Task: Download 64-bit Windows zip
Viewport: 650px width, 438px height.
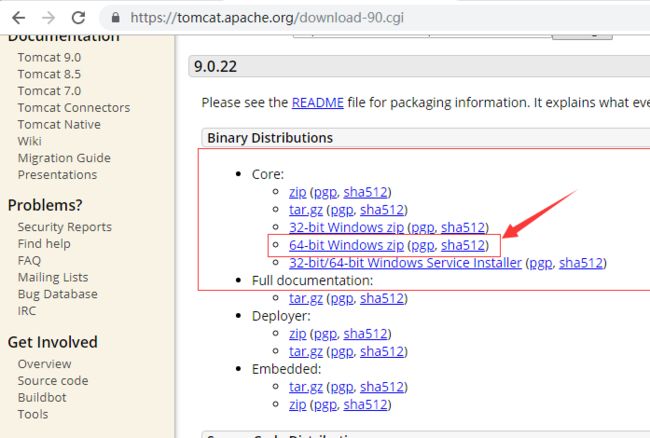Action: pos(347,245)
